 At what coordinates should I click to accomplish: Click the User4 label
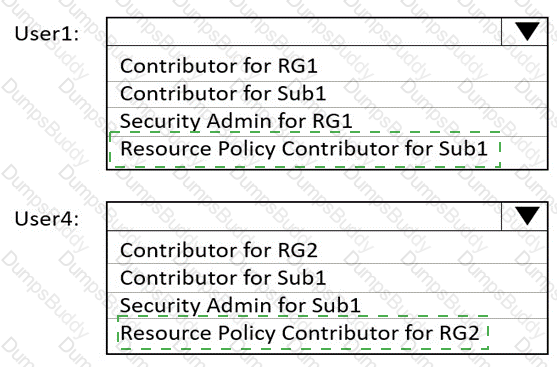tap(47, 218)
